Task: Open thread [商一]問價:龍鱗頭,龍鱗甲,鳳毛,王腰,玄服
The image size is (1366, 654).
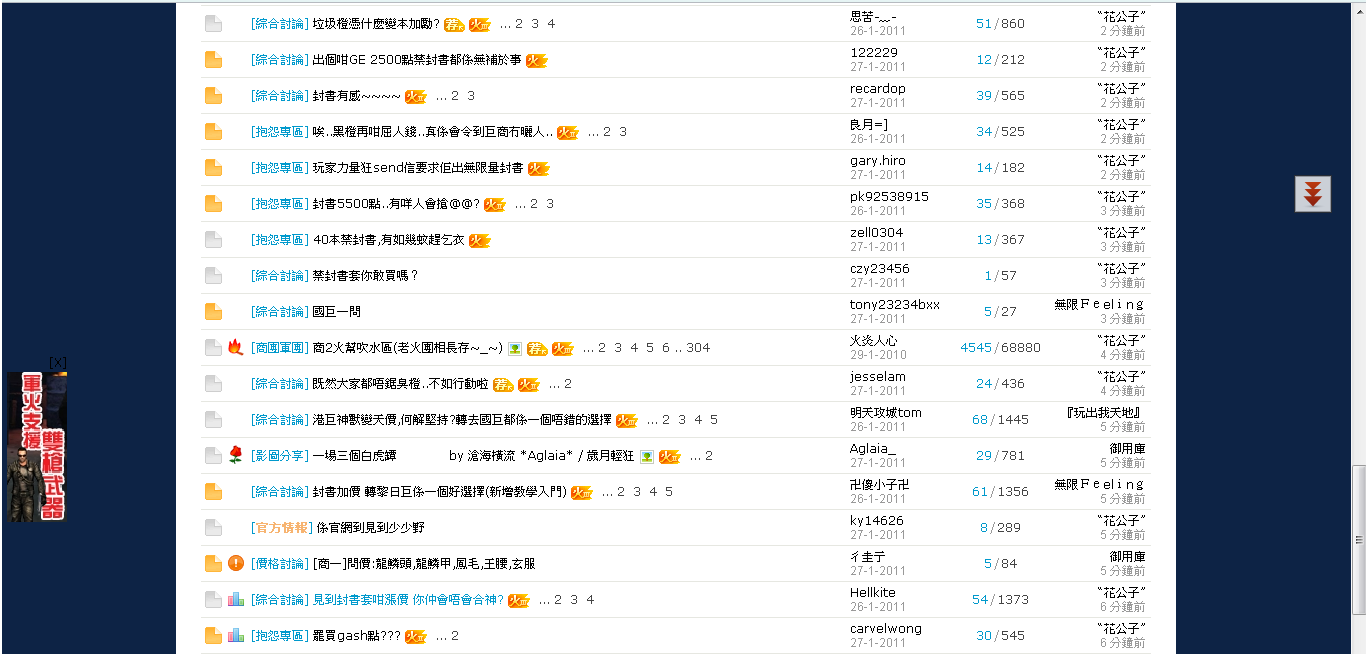Action: (x=424, y=564)
